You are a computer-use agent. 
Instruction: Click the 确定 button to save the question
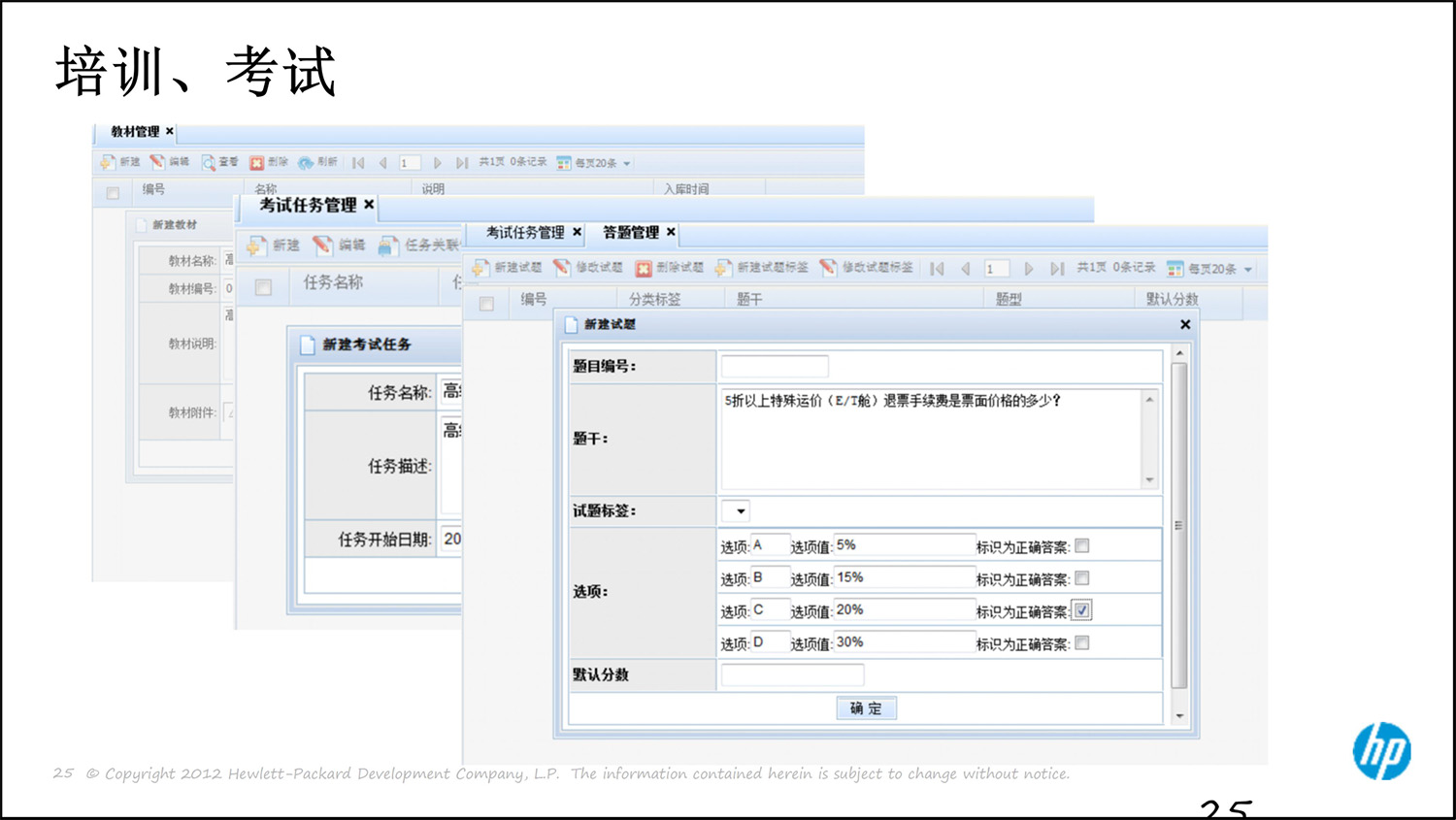click(866, 707)
